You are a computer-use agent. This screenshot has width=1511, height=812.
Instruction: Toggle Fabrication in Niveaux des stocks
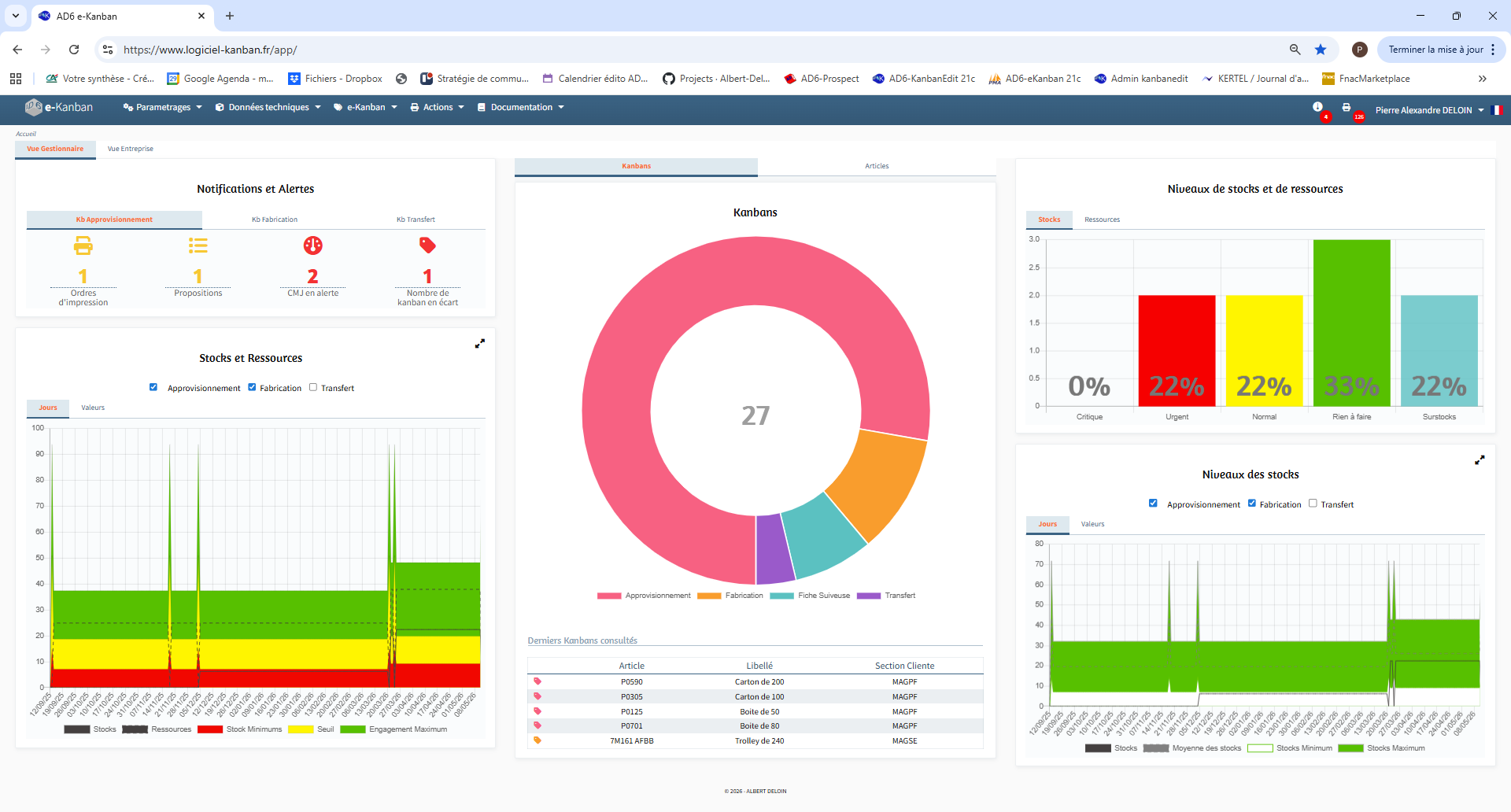pos(1251,504)
